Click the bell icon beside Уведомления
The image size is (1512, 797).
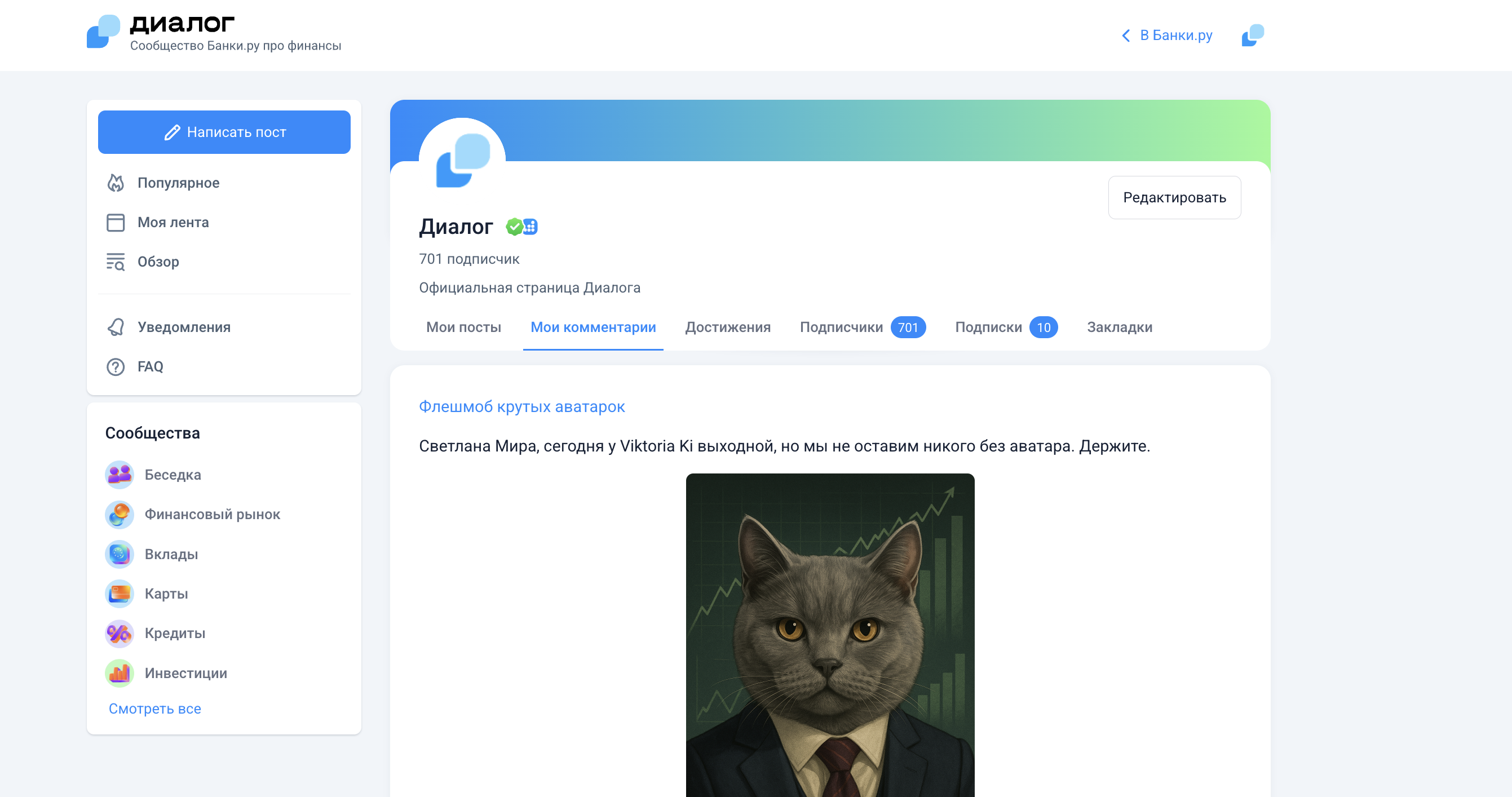pos(116,327)
